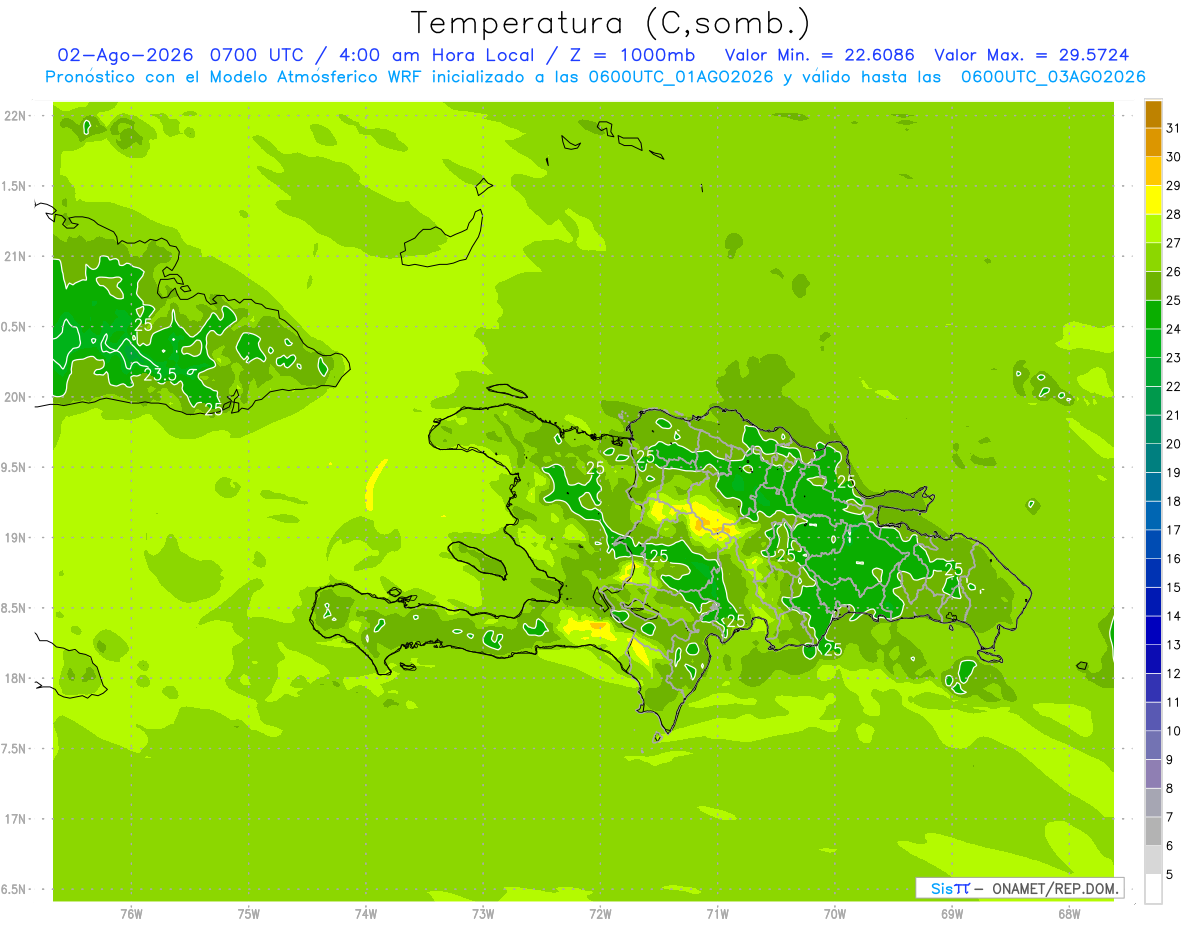This screenshot has height=927, width=1200.
Task: Click the yellow legend band between 28 and 29
Action: pyautogui.click(x=1153, y=200)
